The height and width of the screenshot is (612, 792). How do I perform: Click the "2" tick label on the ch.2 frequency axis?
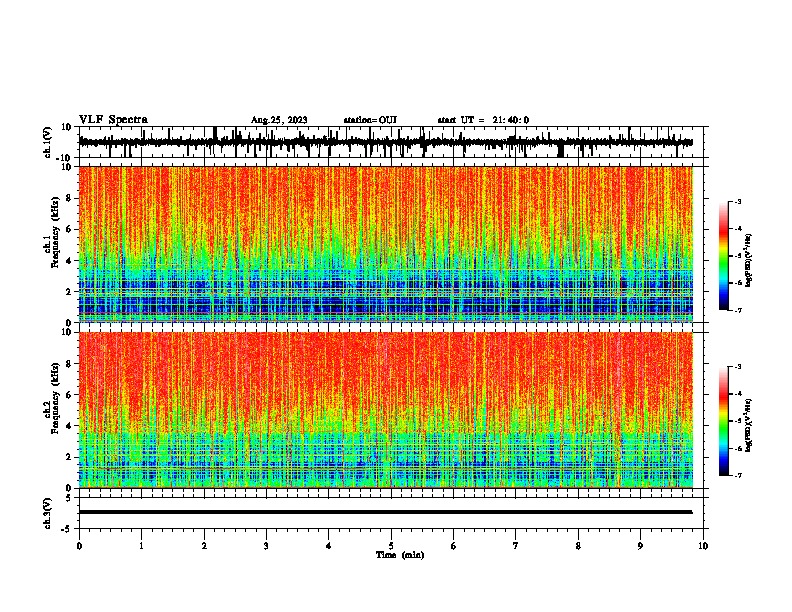69,457
